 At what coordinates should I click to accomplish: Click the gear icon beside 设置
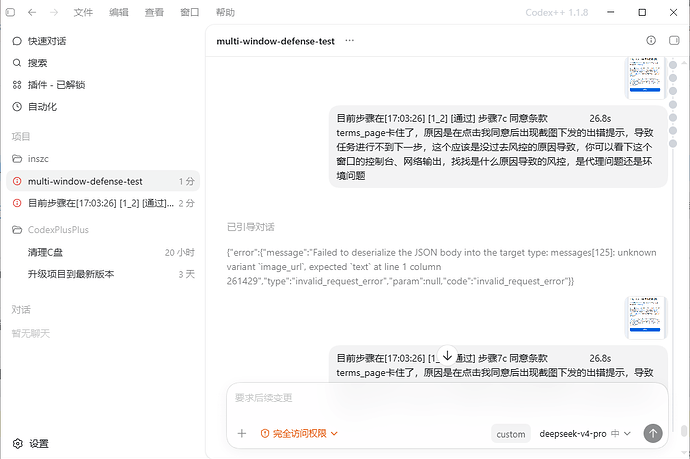(18, 444)
